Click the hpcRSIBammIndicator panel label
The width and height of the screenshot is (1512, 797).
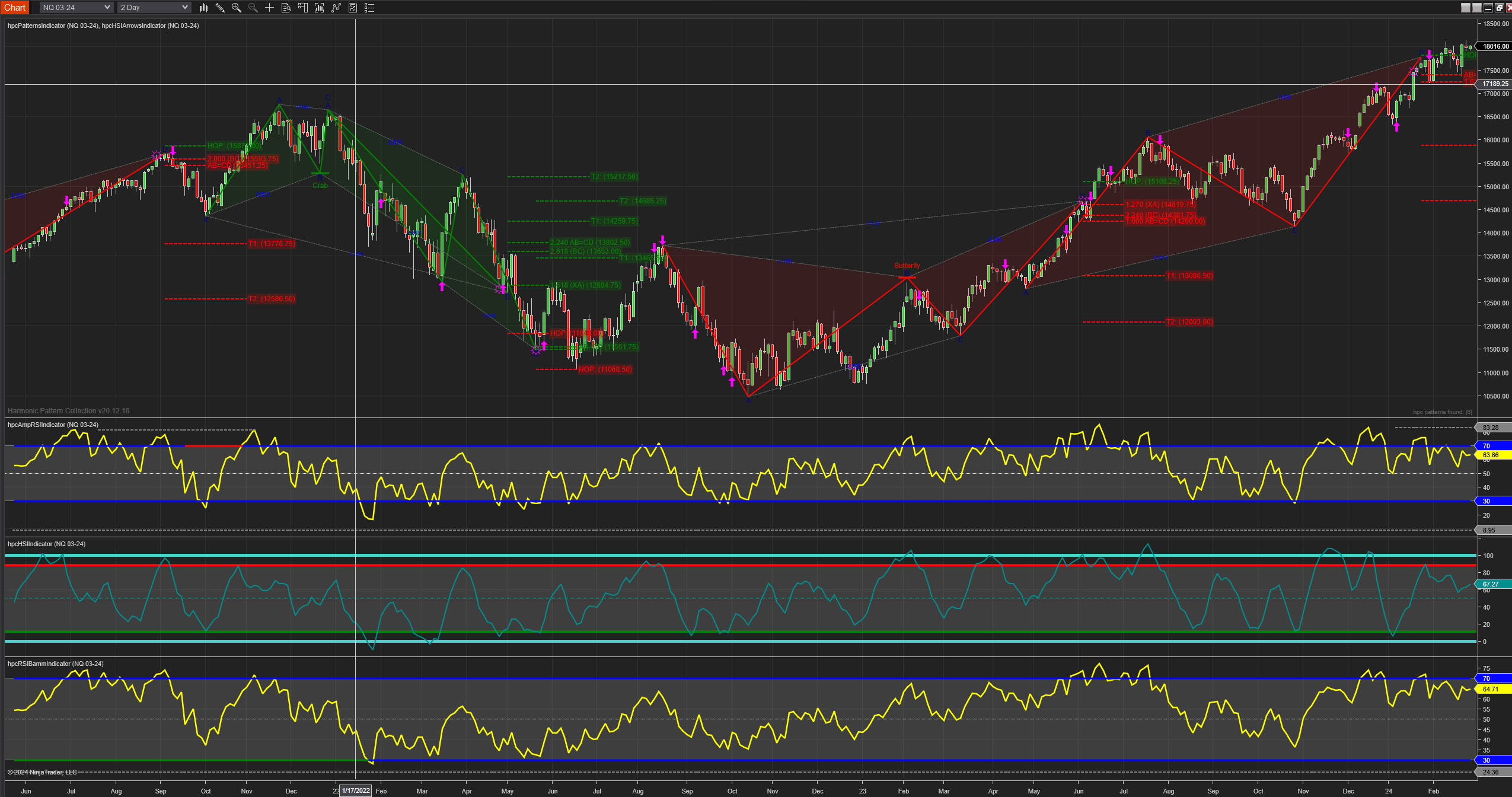tap(55, 664)
